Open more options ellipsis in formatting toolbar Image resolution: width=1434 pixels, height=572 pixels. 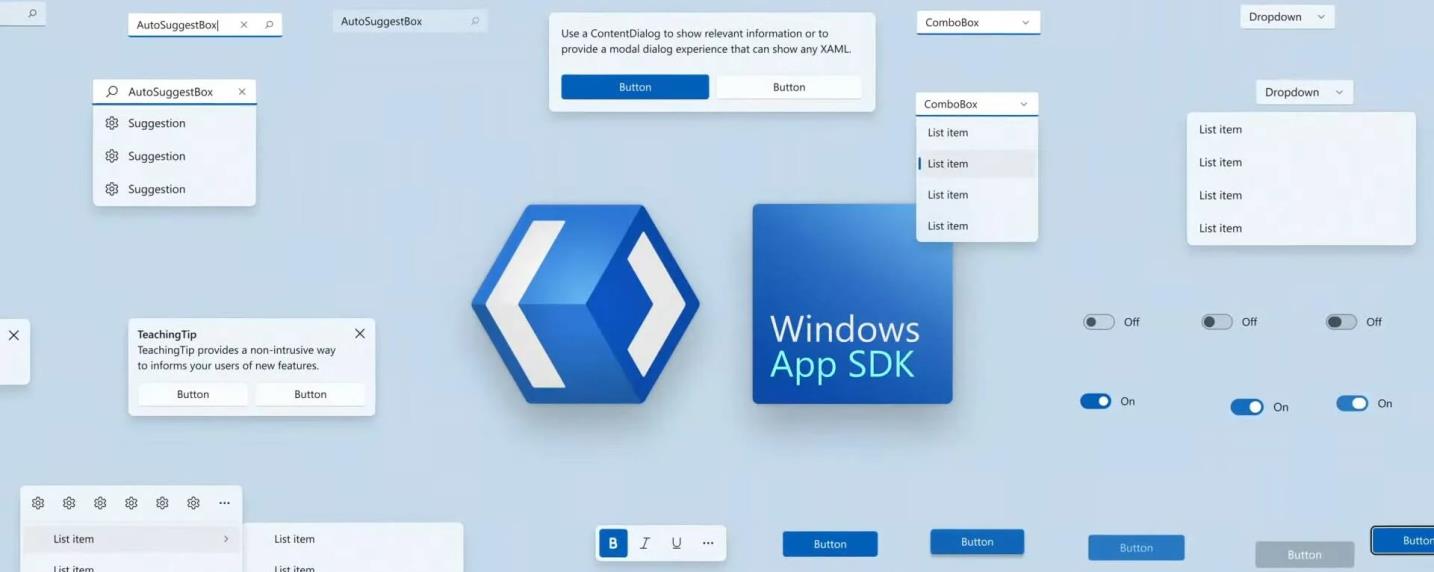tap(708, 543)
